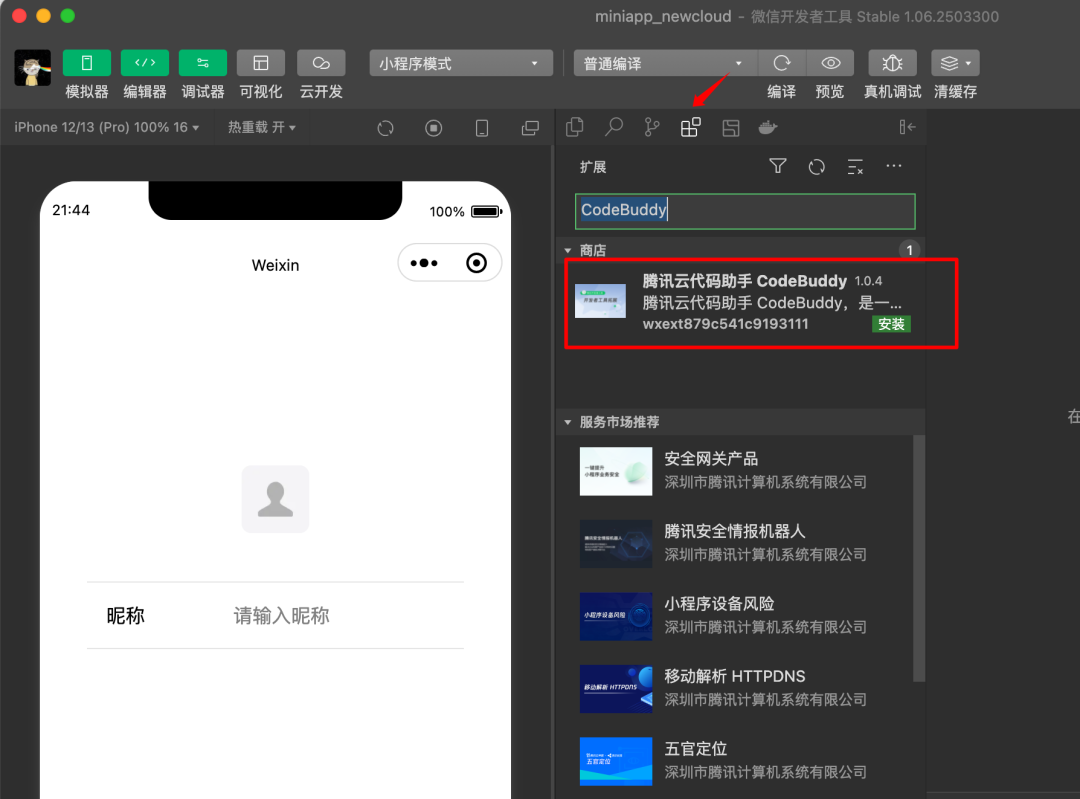1080x799 pixels.
Task: Open iPhone 12/13 (Pro) device dropdown
Action: point(107,127)
